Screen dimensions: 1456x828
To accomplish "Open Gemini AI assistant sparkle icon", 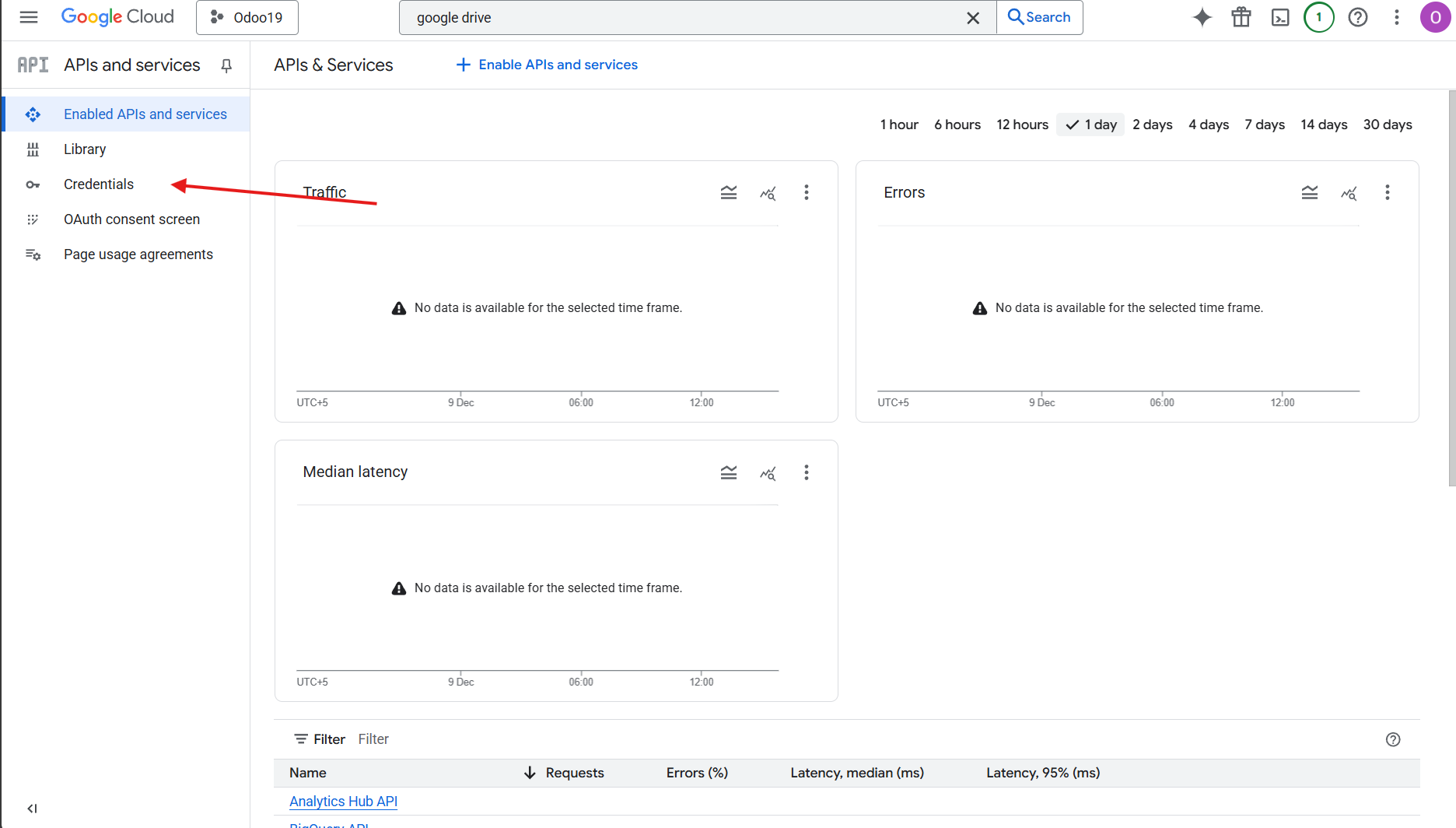I will (x=1202, y=17).
